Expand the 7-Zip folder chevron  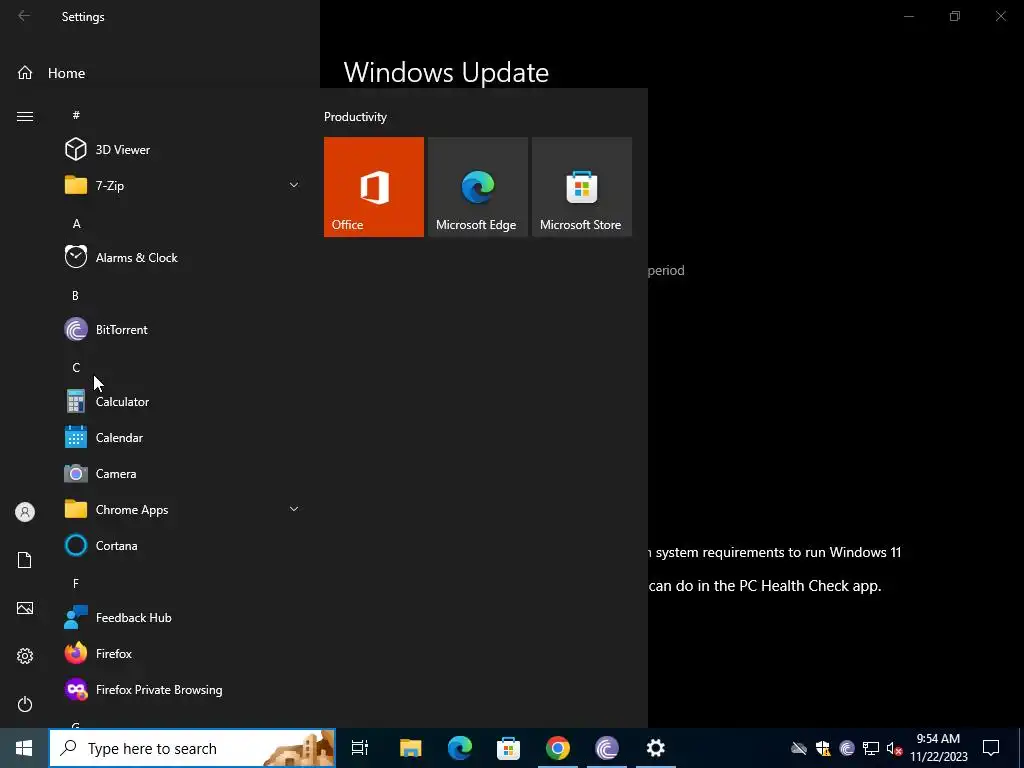click(294, 185)
